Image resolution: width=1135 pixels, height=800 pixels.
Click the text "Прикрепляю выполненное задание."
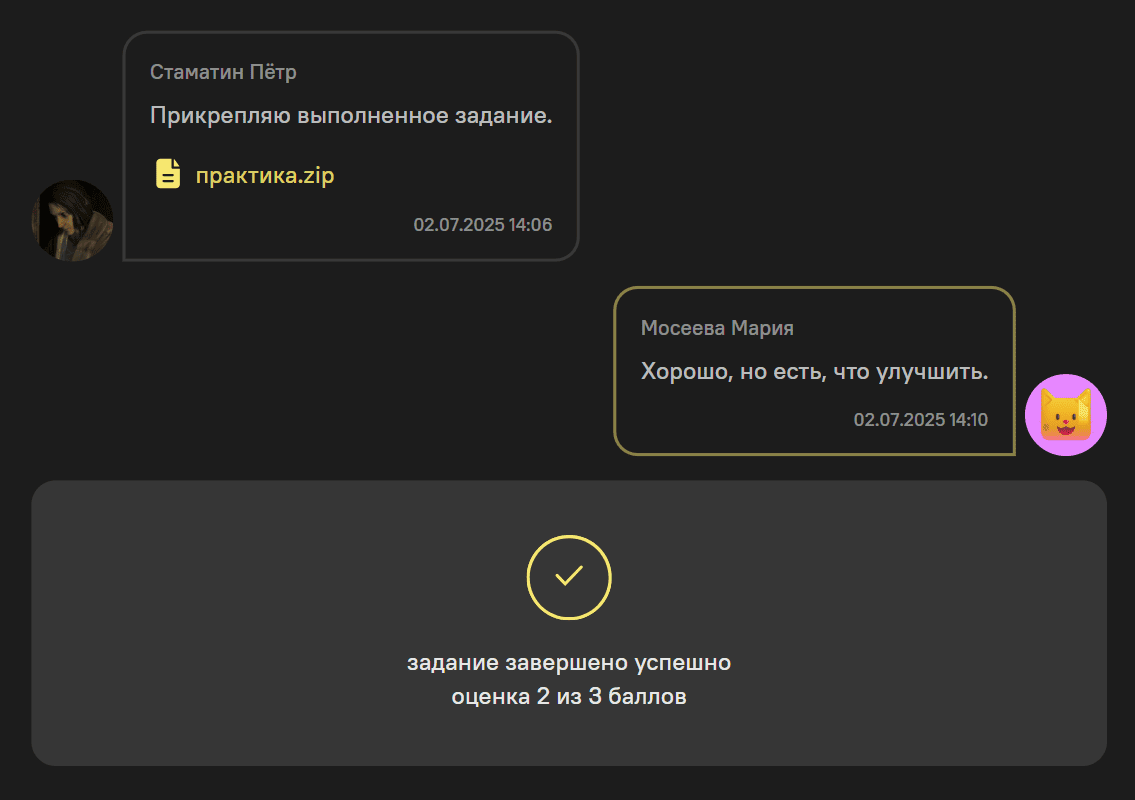click(x=351, y=116)
